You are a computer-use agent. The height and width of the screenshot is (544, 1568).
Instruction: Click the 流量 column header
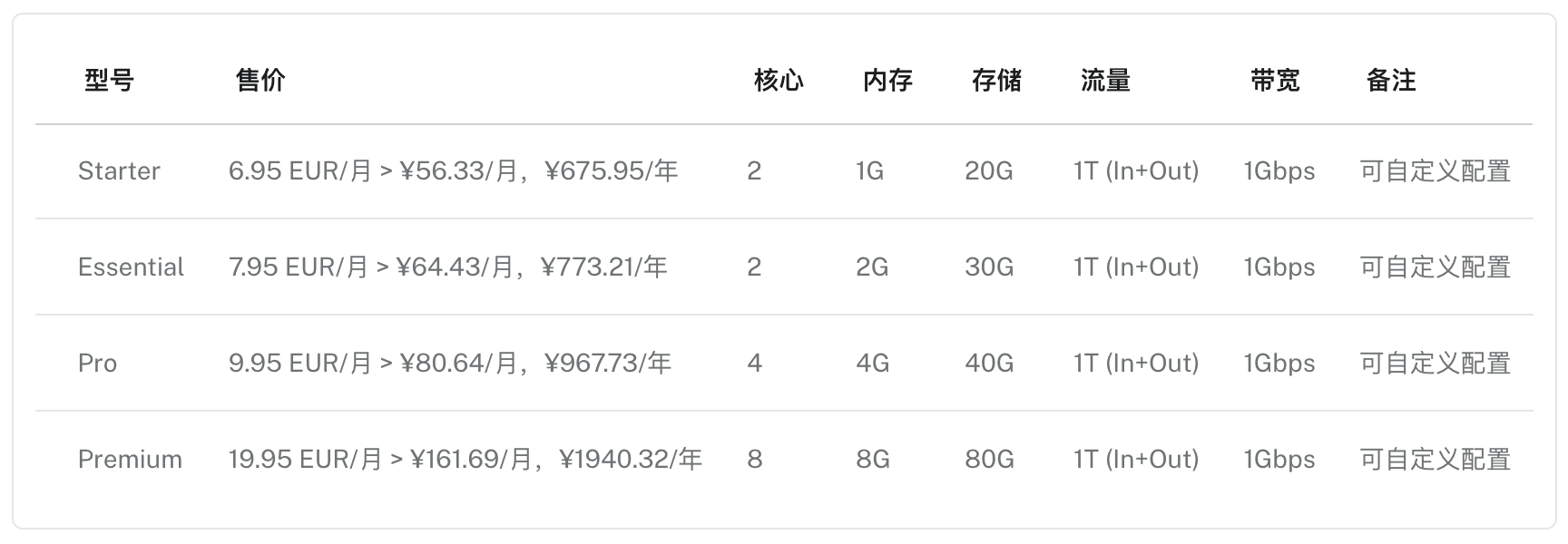tap(1105, 81)
